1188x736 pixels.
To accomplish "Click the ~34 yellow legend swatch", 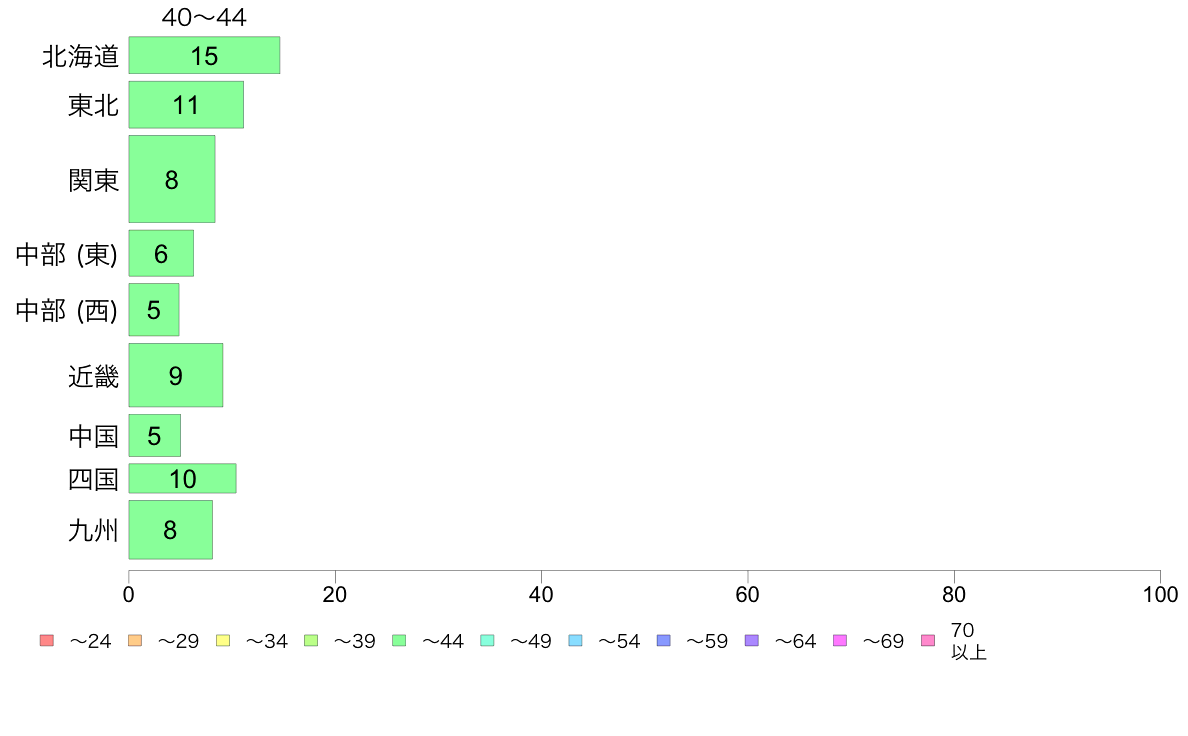I will pos(223,640).
